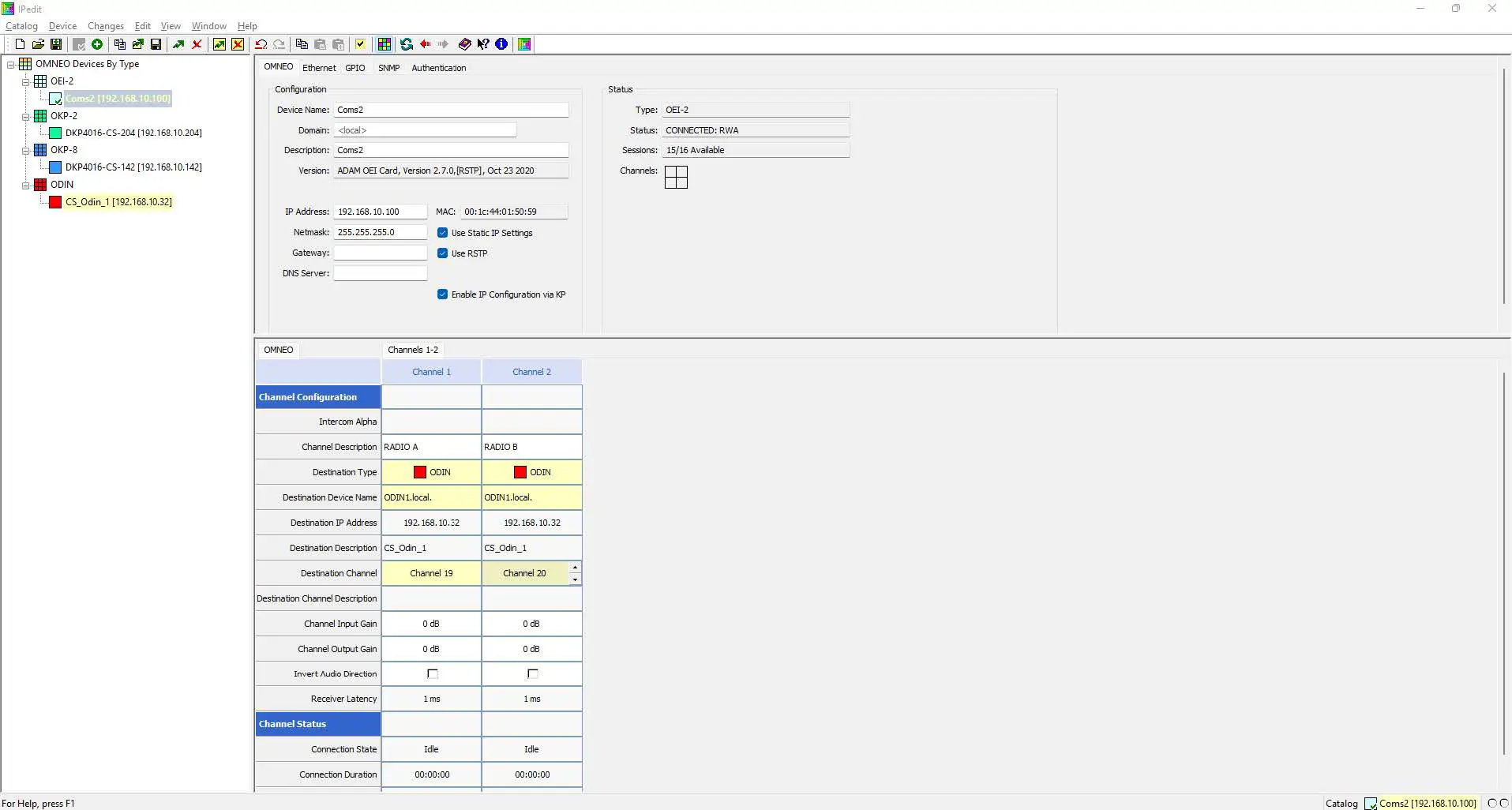Image resolution: width=1512 pixels, height=810 pixels.
Task: Open the Changes menu
Action: (x=106, y=26)
